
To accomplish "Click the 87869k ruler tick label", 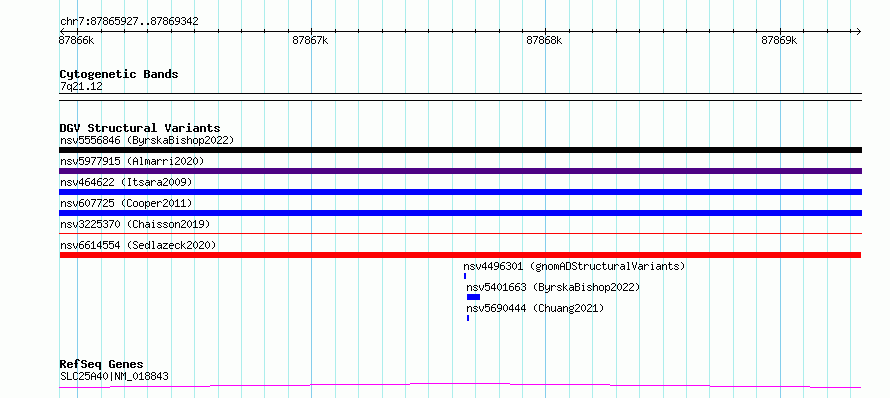I will pos(779,40).
